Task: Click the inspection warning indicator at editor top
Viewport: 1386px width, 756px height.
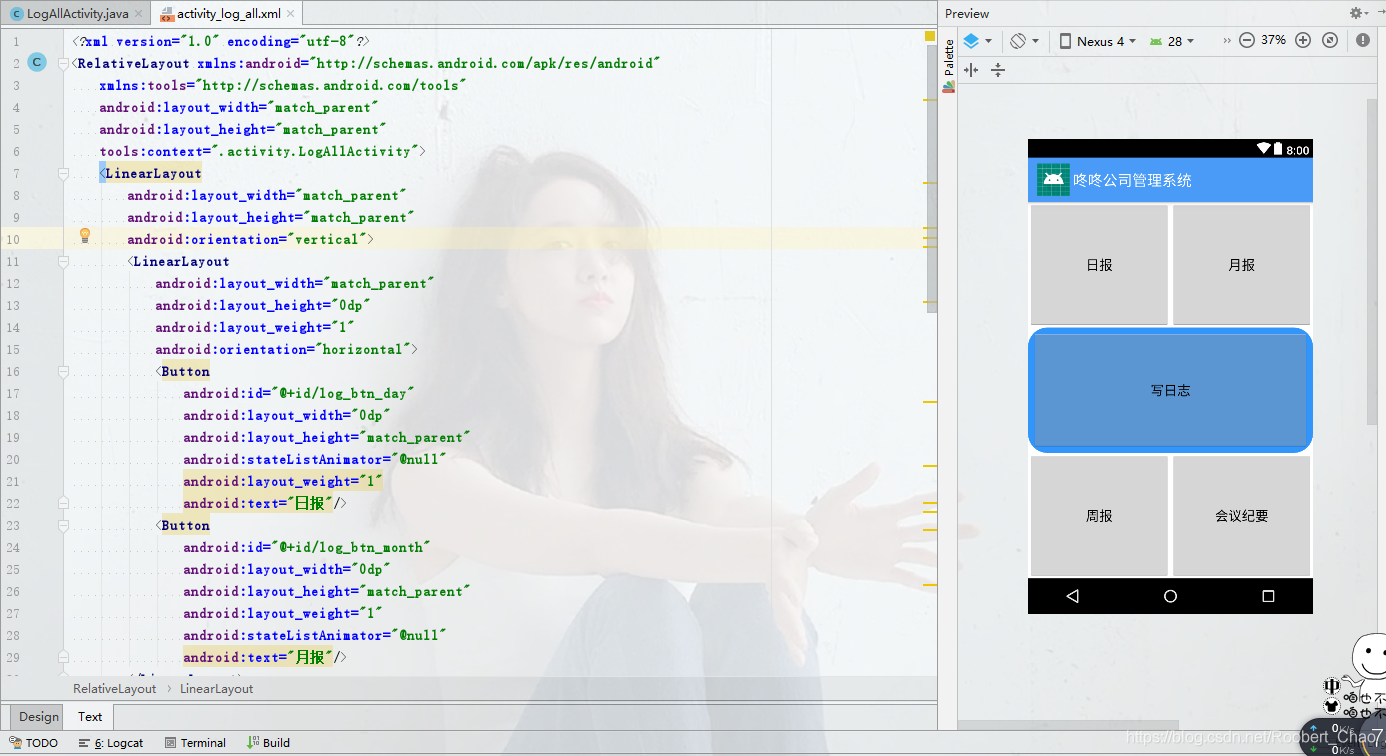Action: pyautogui.click(x=929, y=36)
